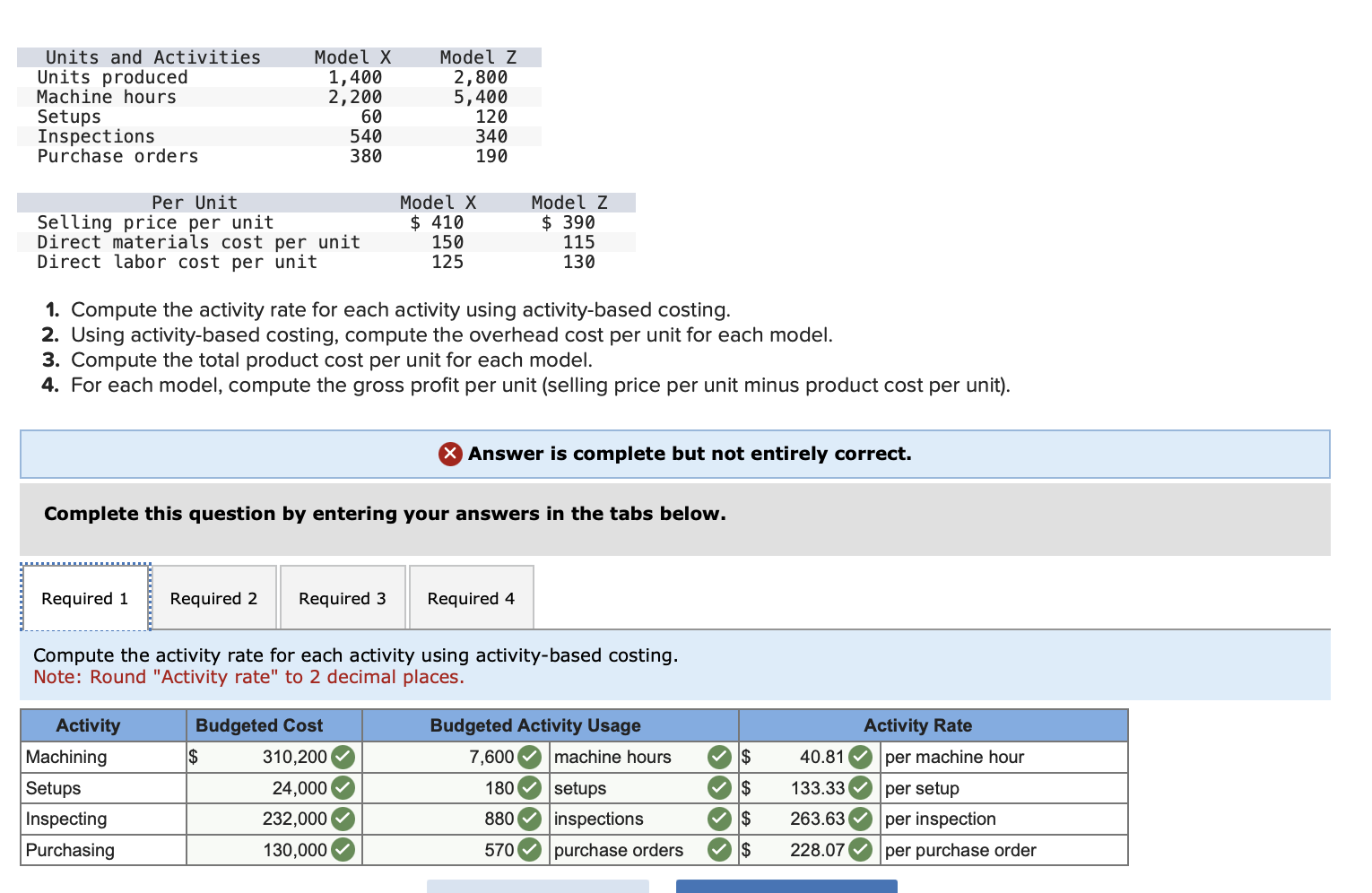Select activity rate field 133.33
This screenshot has height=893, width=1372.
(x=809, y=788)
